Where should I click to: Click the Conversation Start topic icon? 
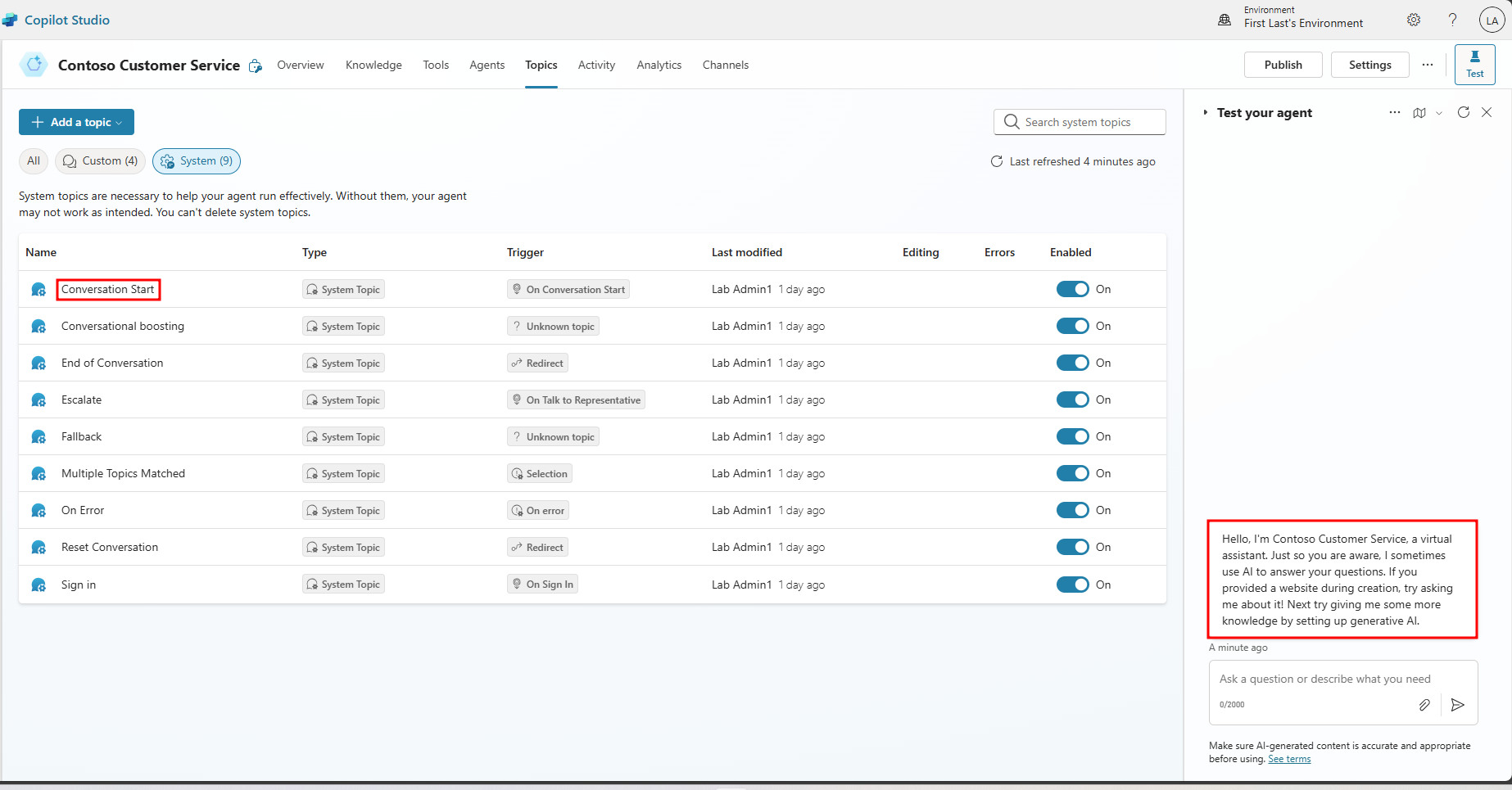[x=38, y=289]
